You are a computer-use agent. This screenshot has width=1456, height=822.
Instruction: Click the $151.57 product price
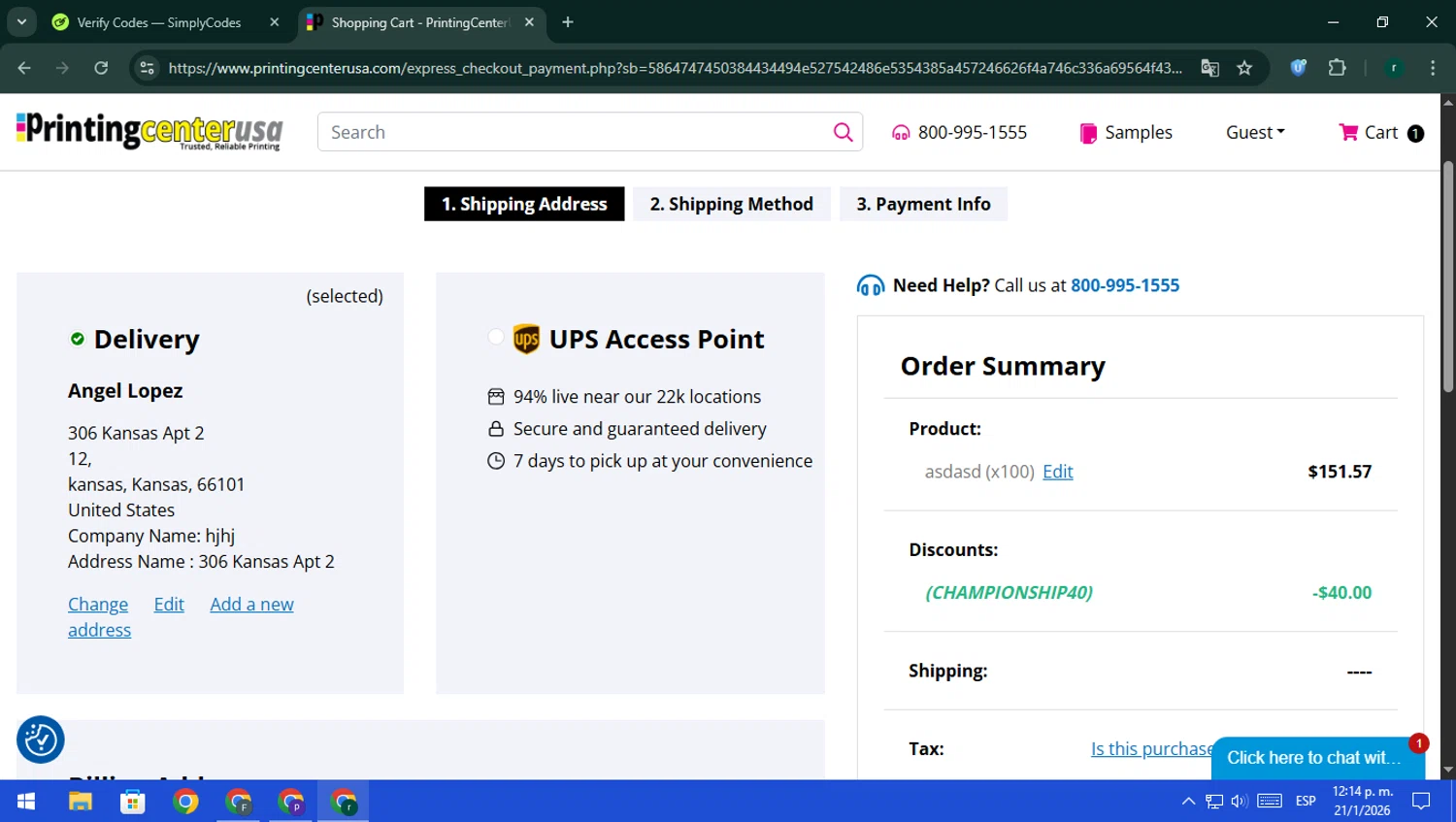coord(1340,472)
